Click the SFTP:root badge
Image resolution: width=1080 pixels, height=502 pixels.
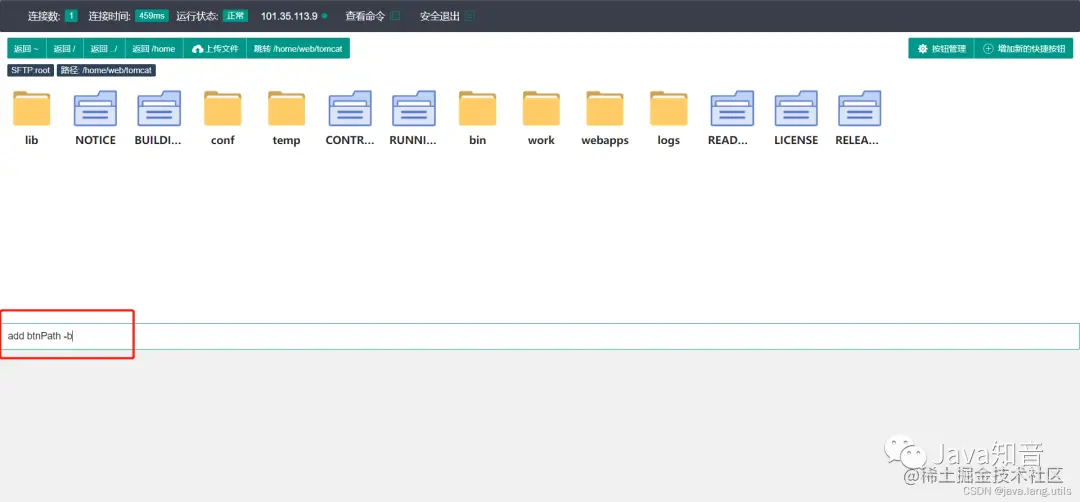coord(31,70)
